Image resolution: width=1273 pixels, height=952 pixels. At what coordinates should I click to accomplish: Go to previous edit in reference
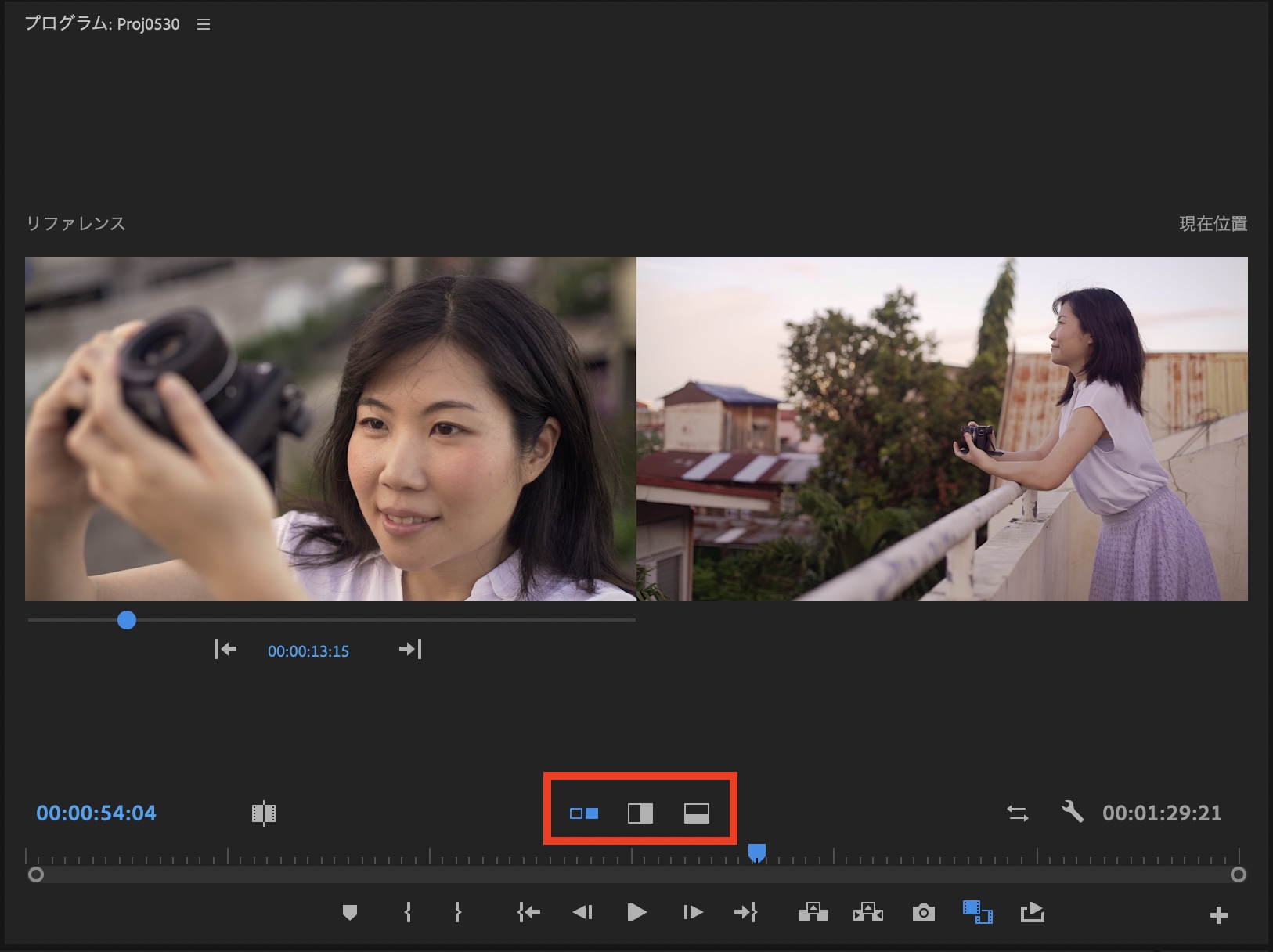[x=225, y=649]
